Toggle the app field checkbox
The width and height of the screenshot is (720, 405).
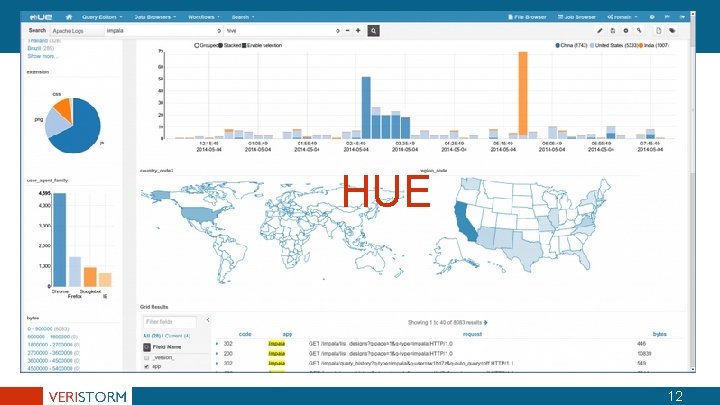[x=146, y=366]
